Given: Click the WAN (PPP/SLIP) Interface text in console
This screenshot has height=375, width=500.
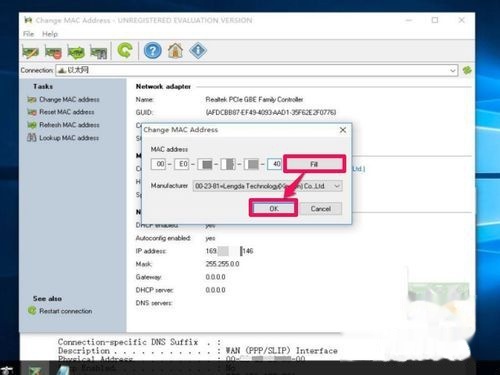Looking at the screenshot, I should point(281,351).
